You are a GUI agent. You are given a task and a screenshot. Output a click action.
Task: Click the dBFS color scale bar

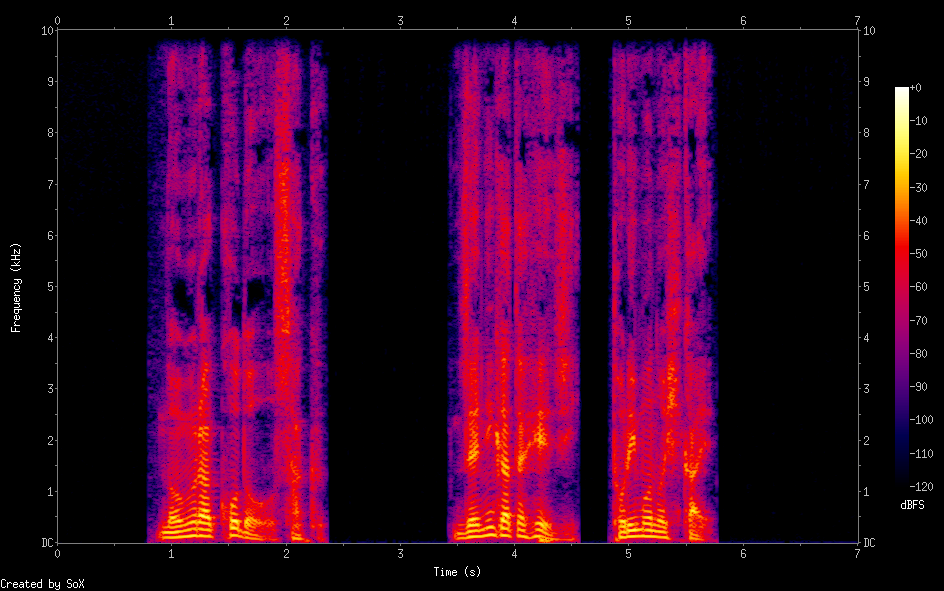tap(901, 286)
